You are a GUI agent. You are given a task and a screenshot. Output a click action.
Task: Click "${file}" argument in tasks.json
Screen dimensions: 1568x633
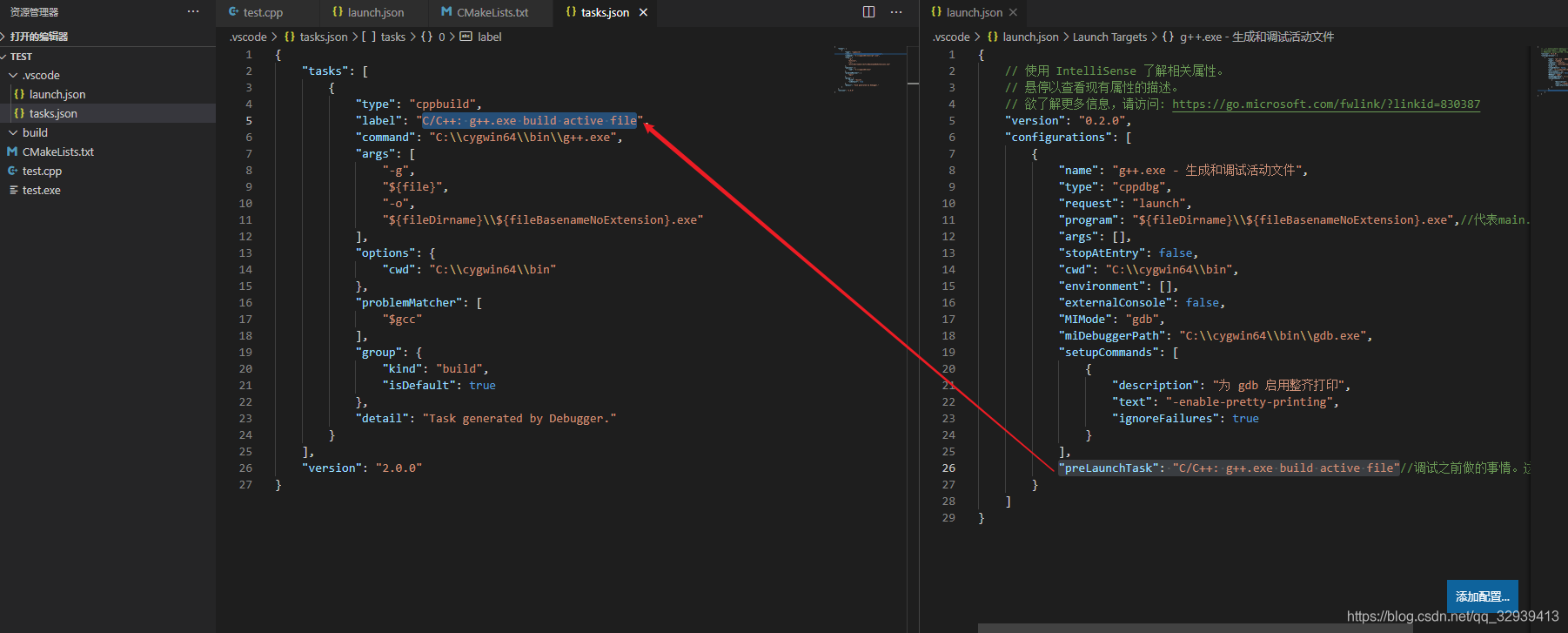coord(415,186)
